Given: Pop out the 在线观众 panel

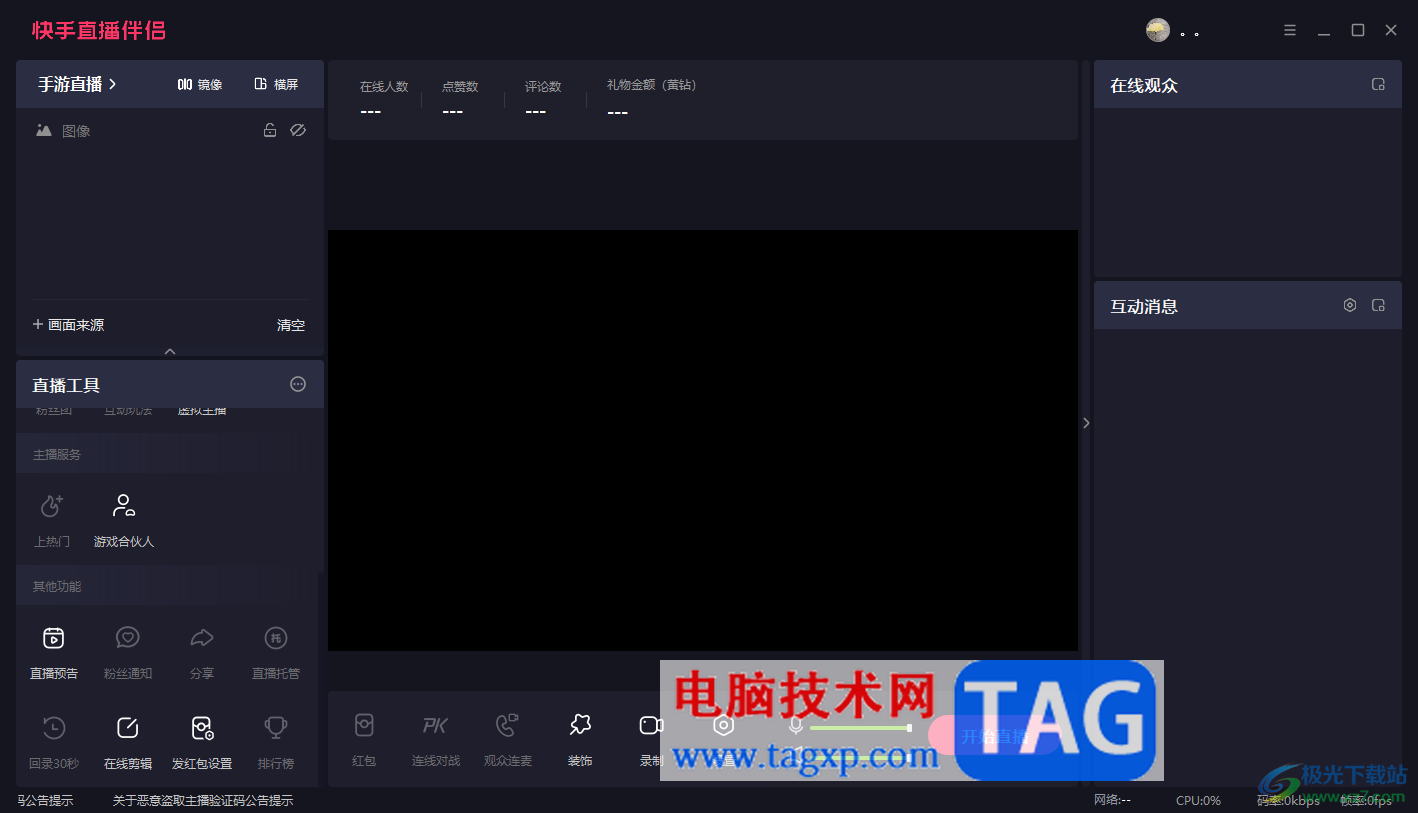Looking at the screenshot, I should (1378, 85).
